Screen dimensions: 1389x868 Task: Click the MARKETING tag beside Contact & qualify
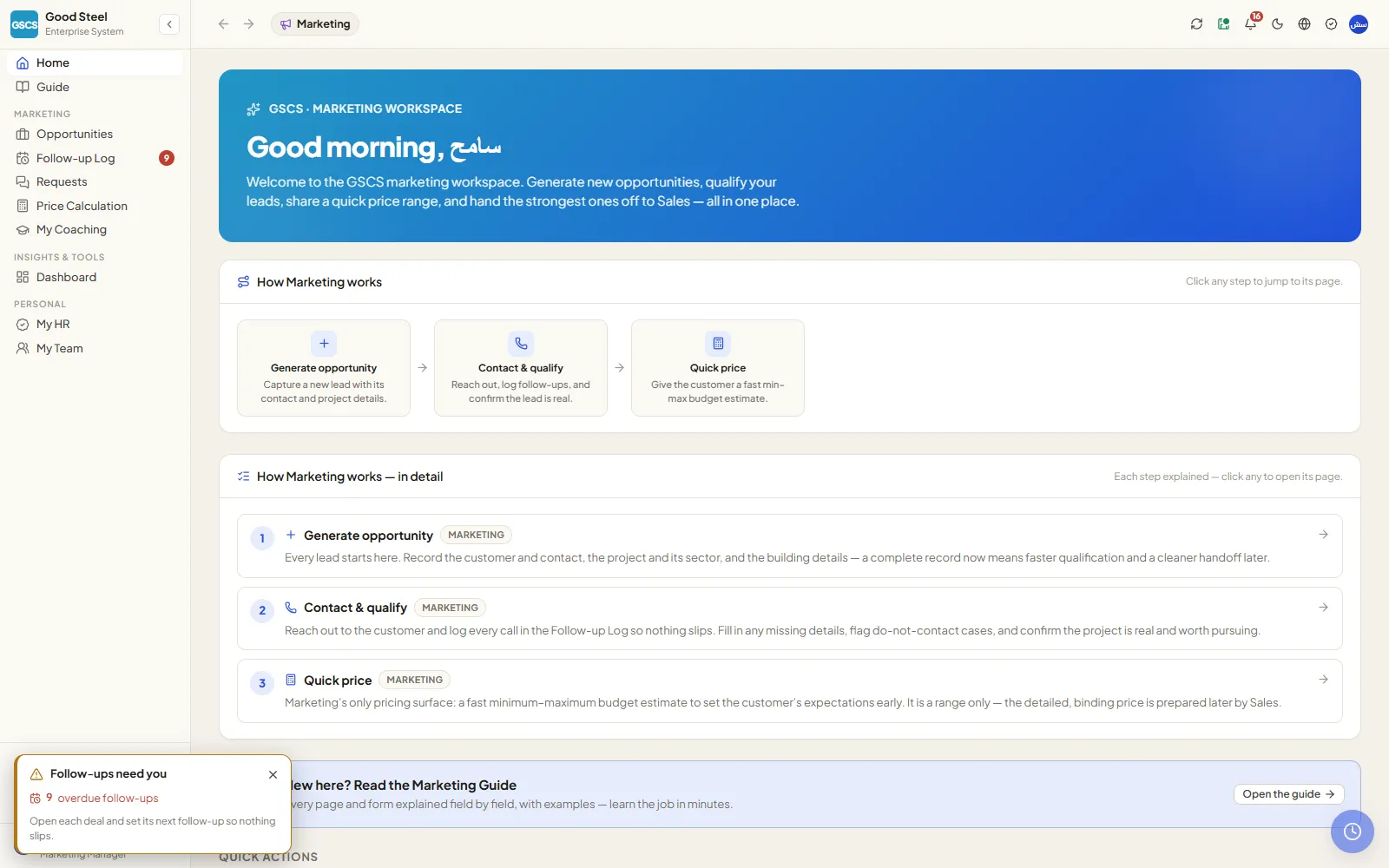tap(450, 608)
